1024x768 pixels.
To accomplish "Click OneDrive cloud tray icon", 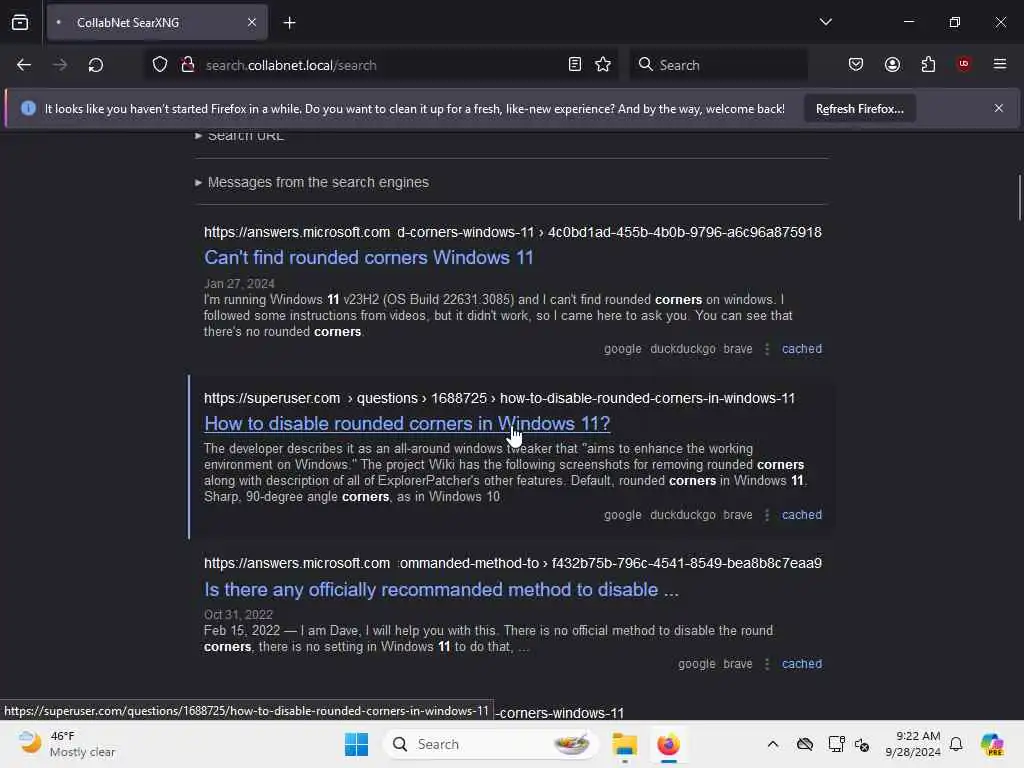I will click(805, 744).
